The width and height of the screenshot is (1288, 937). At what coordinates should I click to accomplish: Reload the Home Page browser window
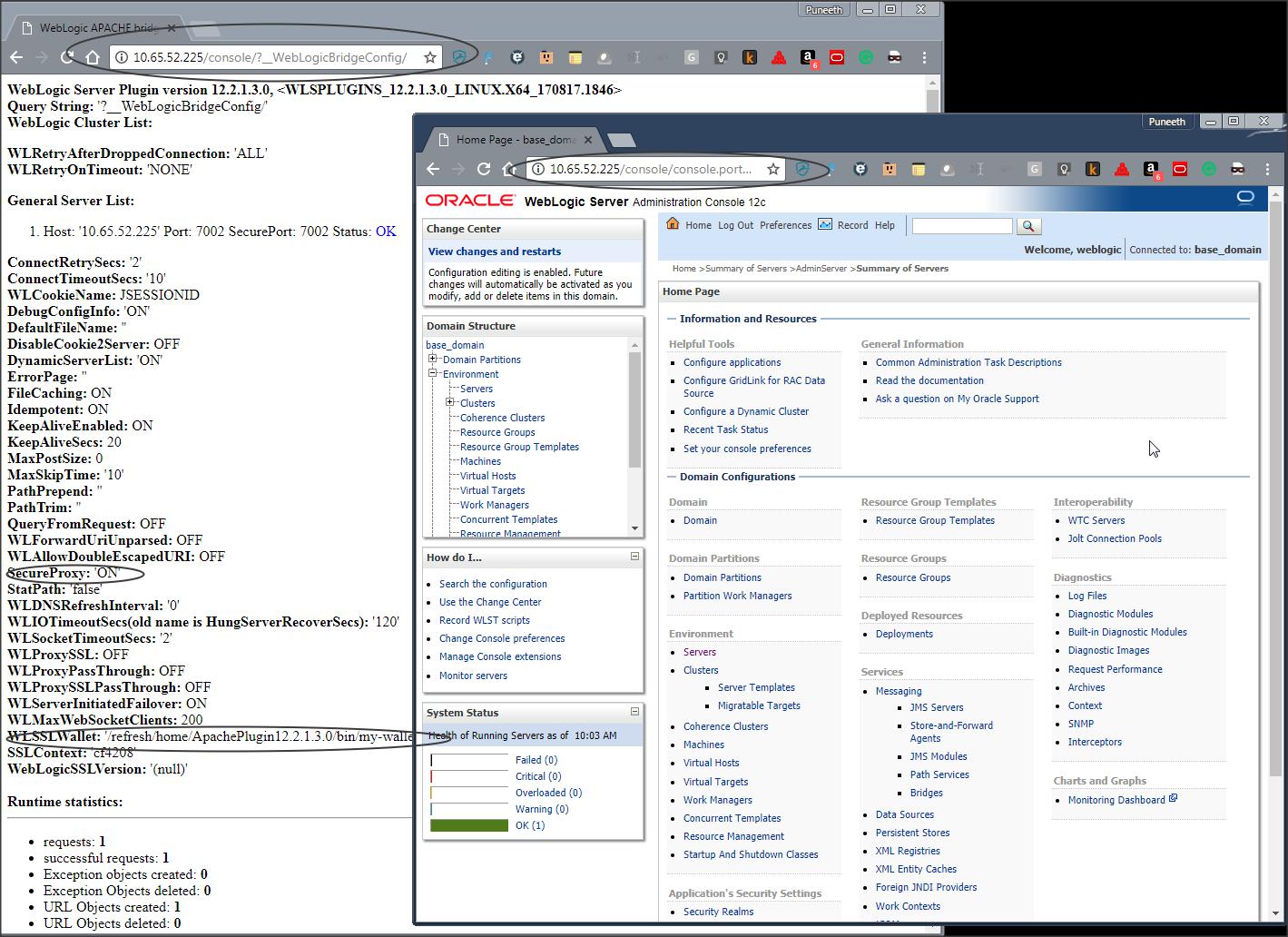(484, 169)
